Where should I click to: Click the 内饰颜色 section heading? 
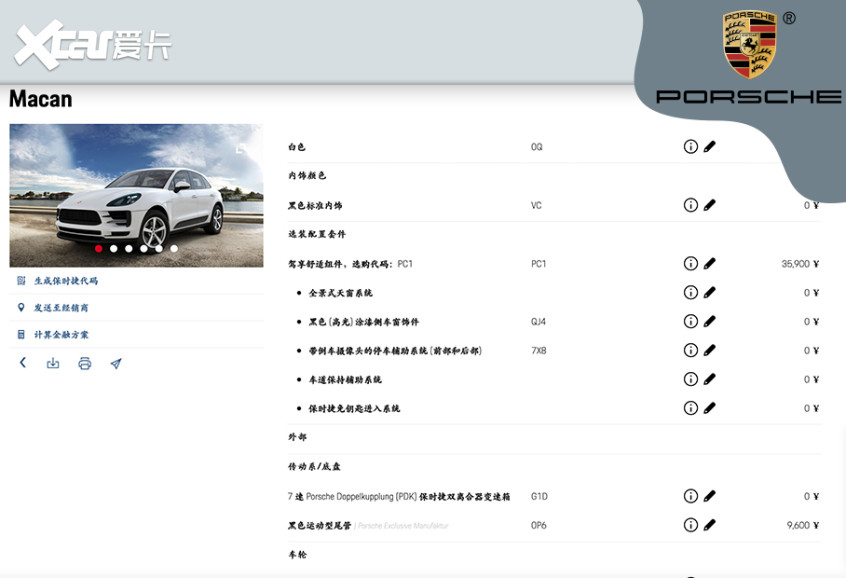(x=307, y=175)
